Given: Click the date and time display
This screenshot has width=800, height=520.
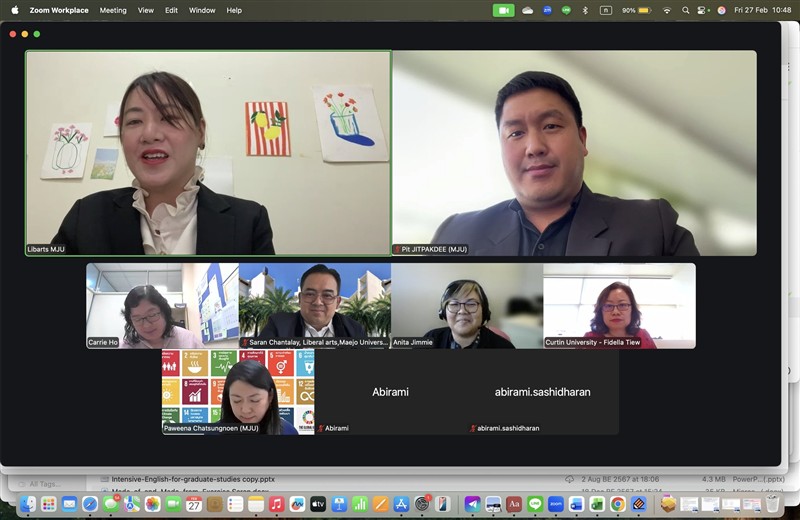Looking at the screenshot, I should tap(762, 10).
